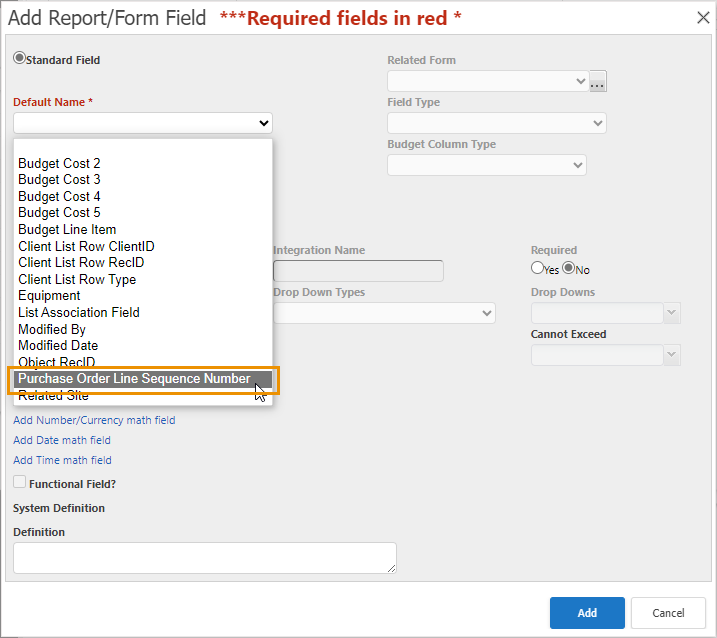Choose Budget Cost 5 from list
Image resolution: width=717 pixels, height=638 pixels.
click(x=143, y=213)
